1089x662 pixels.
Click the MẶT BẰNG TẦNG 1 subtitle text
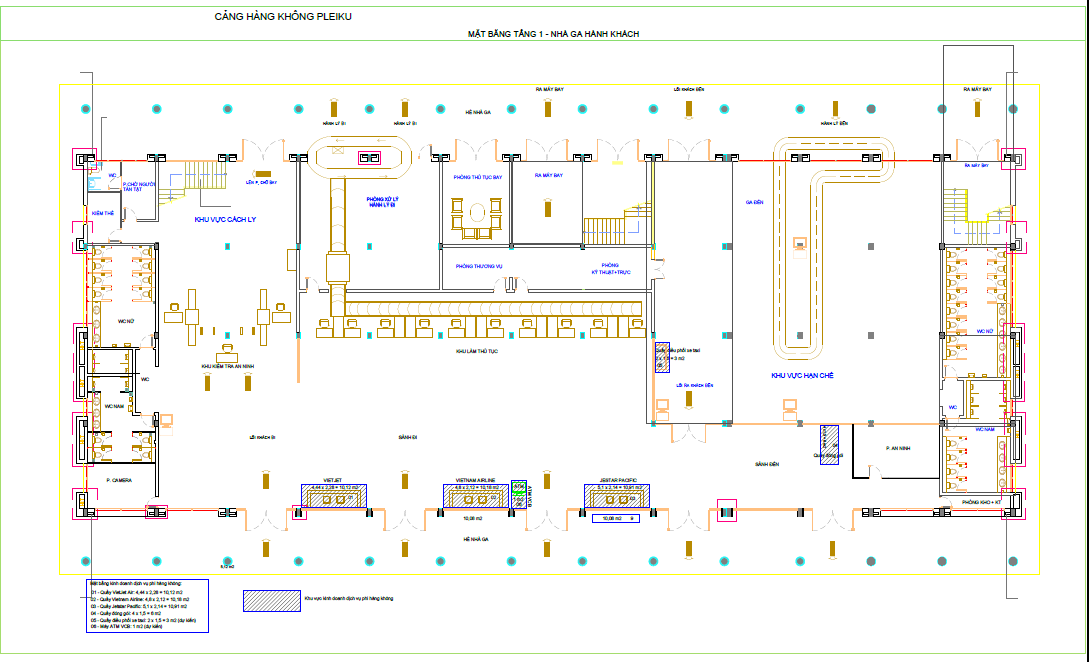[553, 34]
